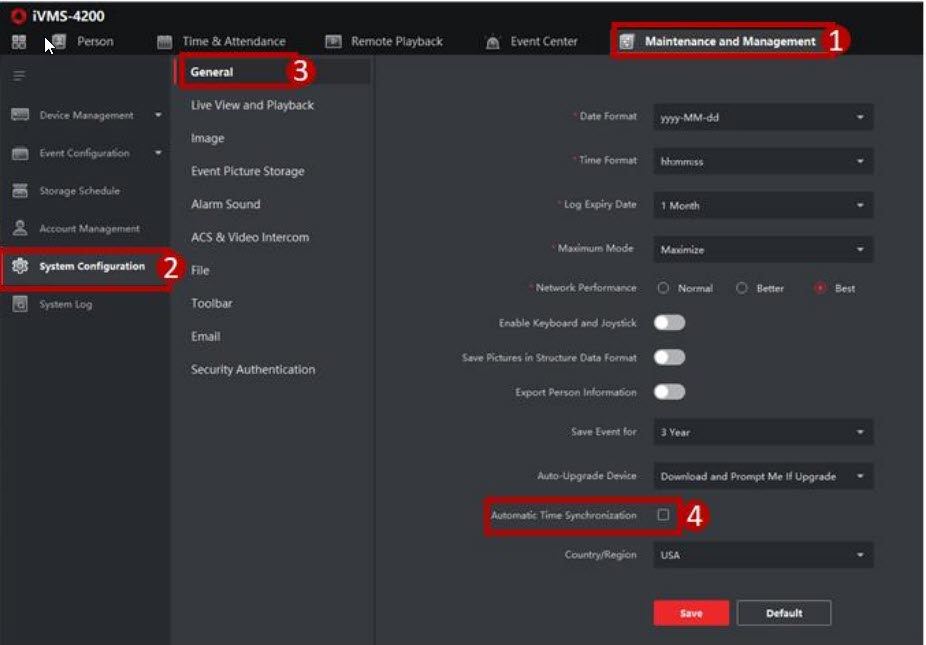Click the hamburger collapse sidebar icon
The image size is (926, 645).
coord(19,76)
